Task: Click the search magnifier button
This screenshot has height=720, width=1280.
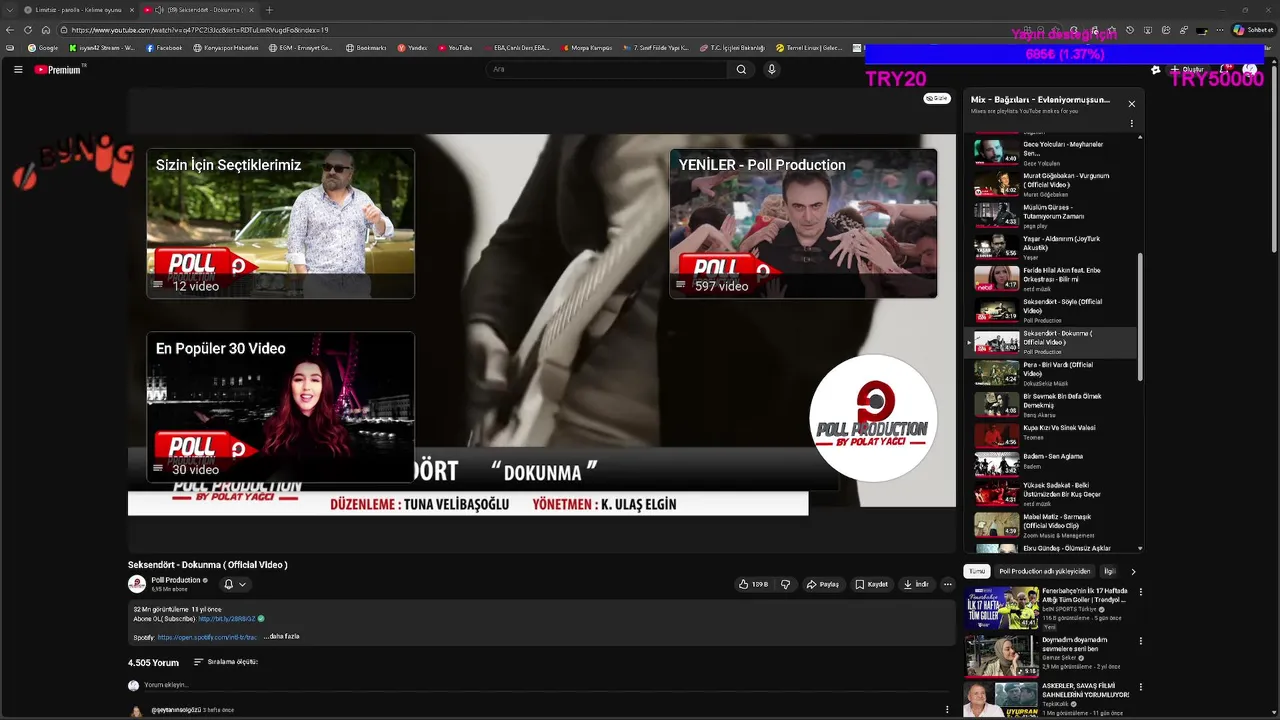Action: (x=741, y=69)
